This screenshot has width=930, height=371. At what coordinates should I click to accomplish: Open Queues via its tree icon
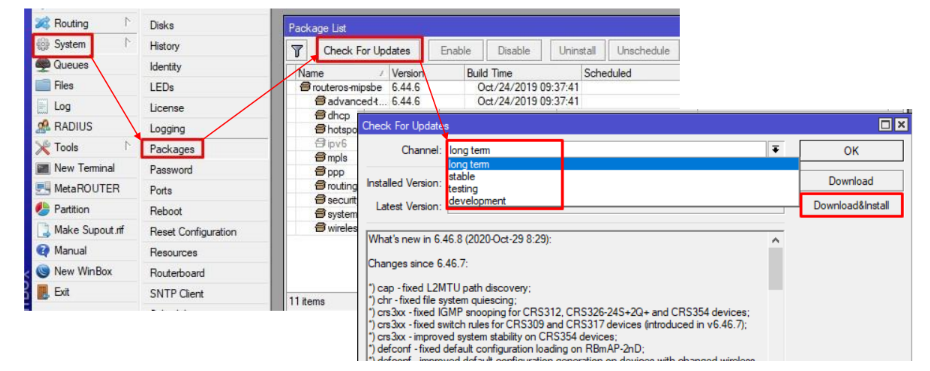coord(43,65)
